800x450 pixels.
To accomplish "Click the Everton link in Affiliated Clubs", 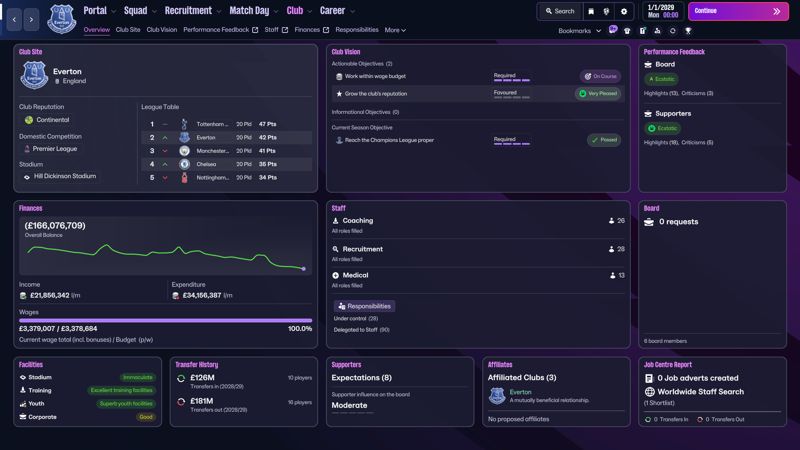I will [x=520, y=392].
